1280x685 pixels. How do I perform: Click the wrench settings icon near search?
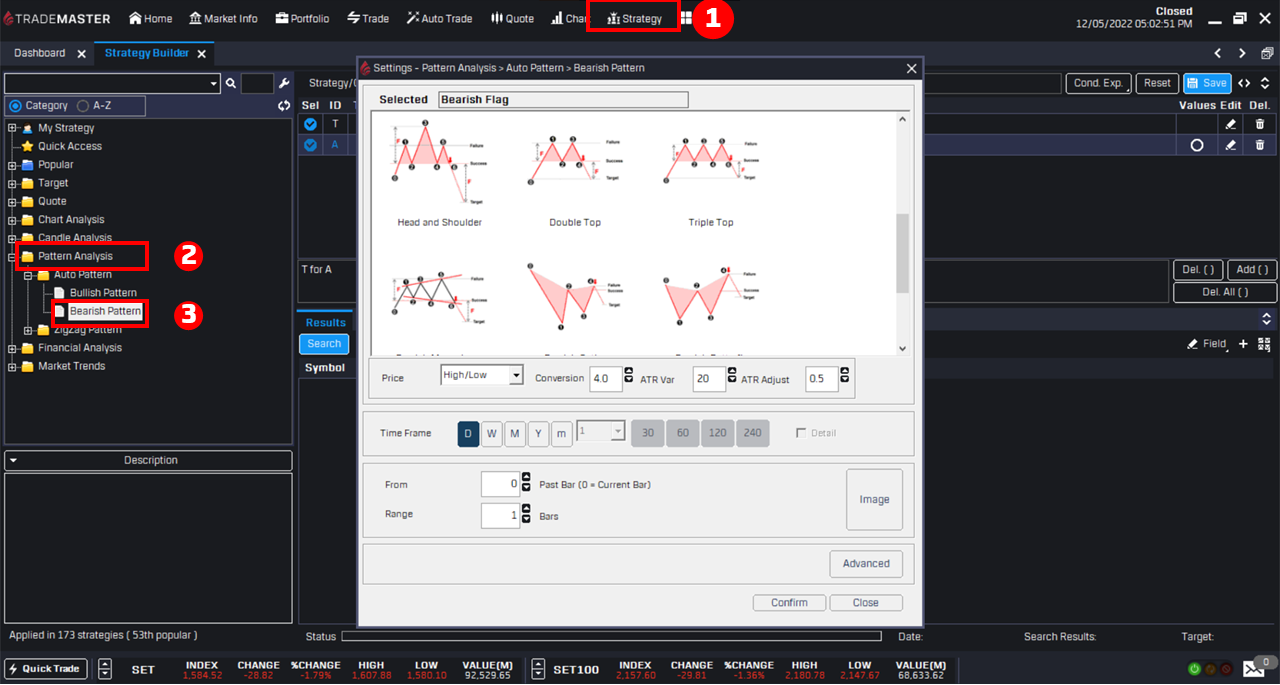point(284,84)
